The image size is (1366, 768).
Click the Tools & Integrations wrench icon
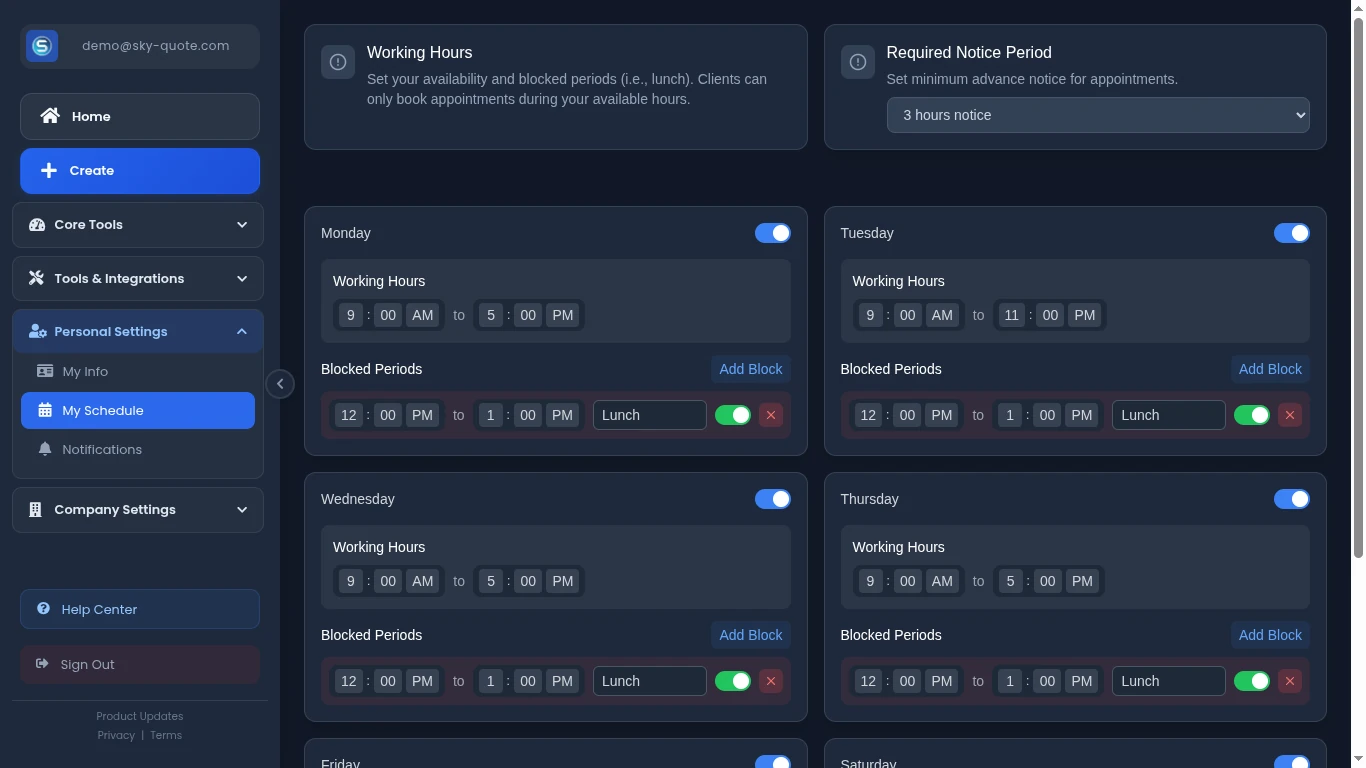click(x=36, y=278)
